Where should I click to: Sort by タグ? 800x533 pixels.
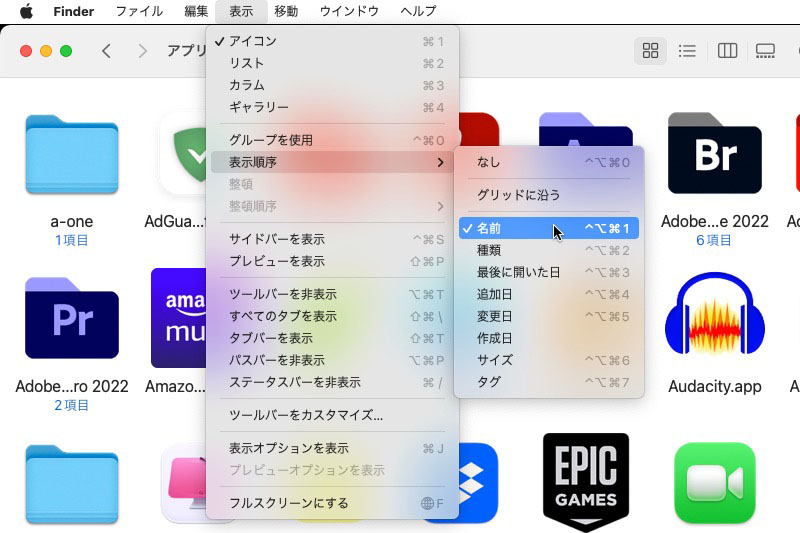coord(549,382)
